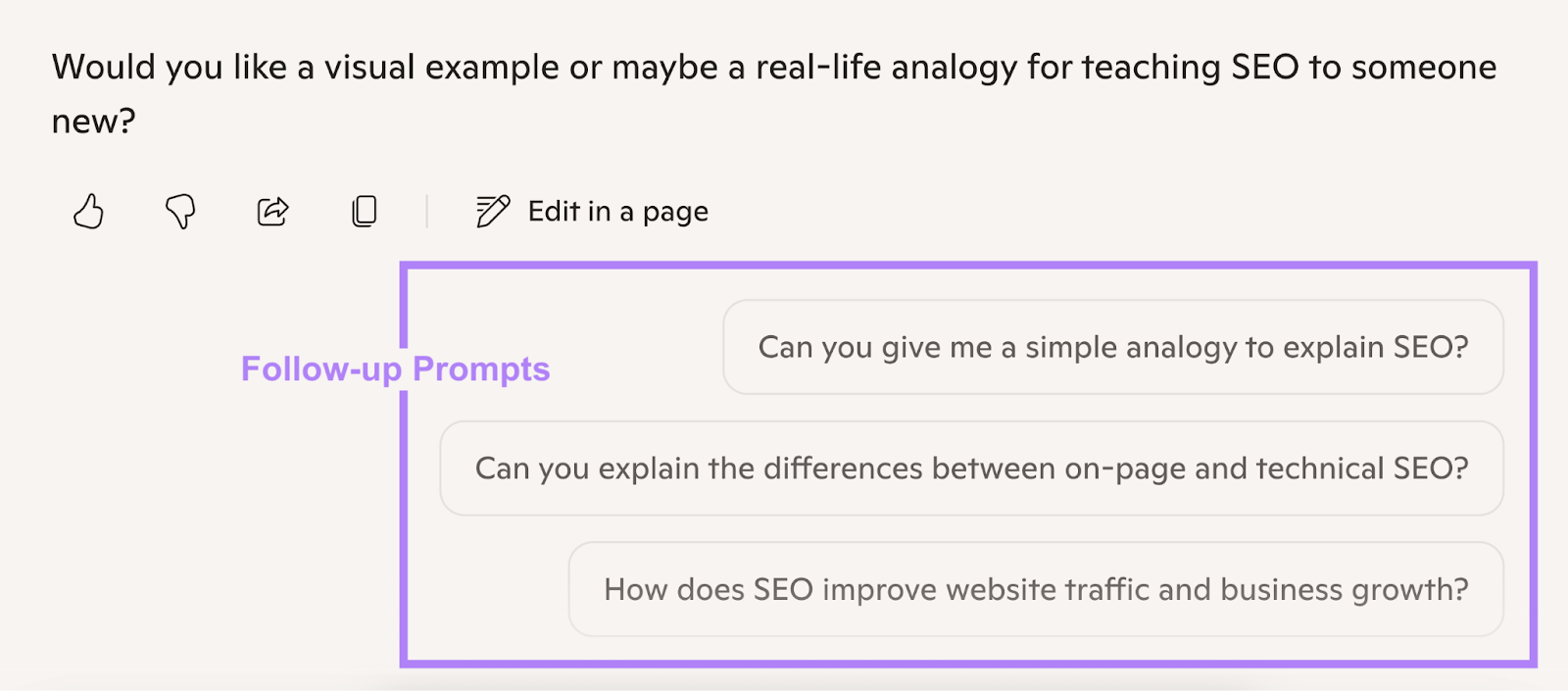This screenshot has width=1568, height=691.
Task: Select the like icon below the response
Action: click(89, 211)
